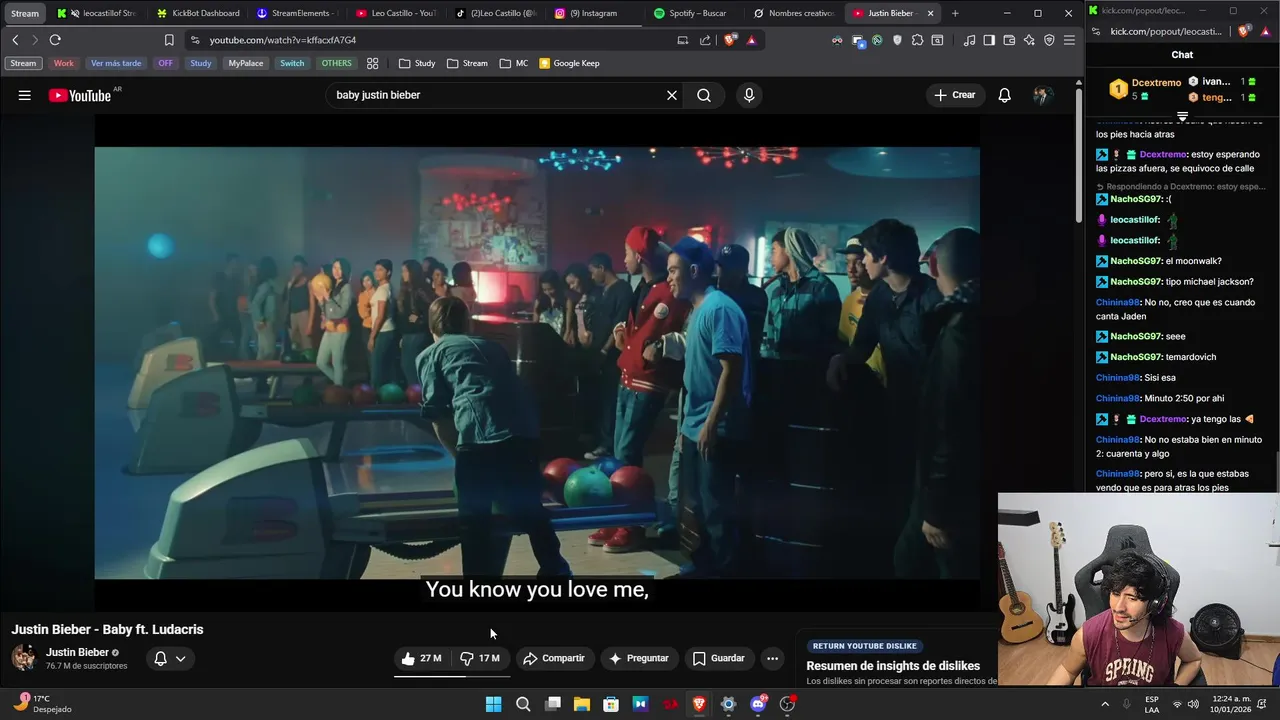Open the Leo AI sparkle icon
The width and height of the screenshot is (1280, 720).
pyautogui.click(x=1029, y=40)
